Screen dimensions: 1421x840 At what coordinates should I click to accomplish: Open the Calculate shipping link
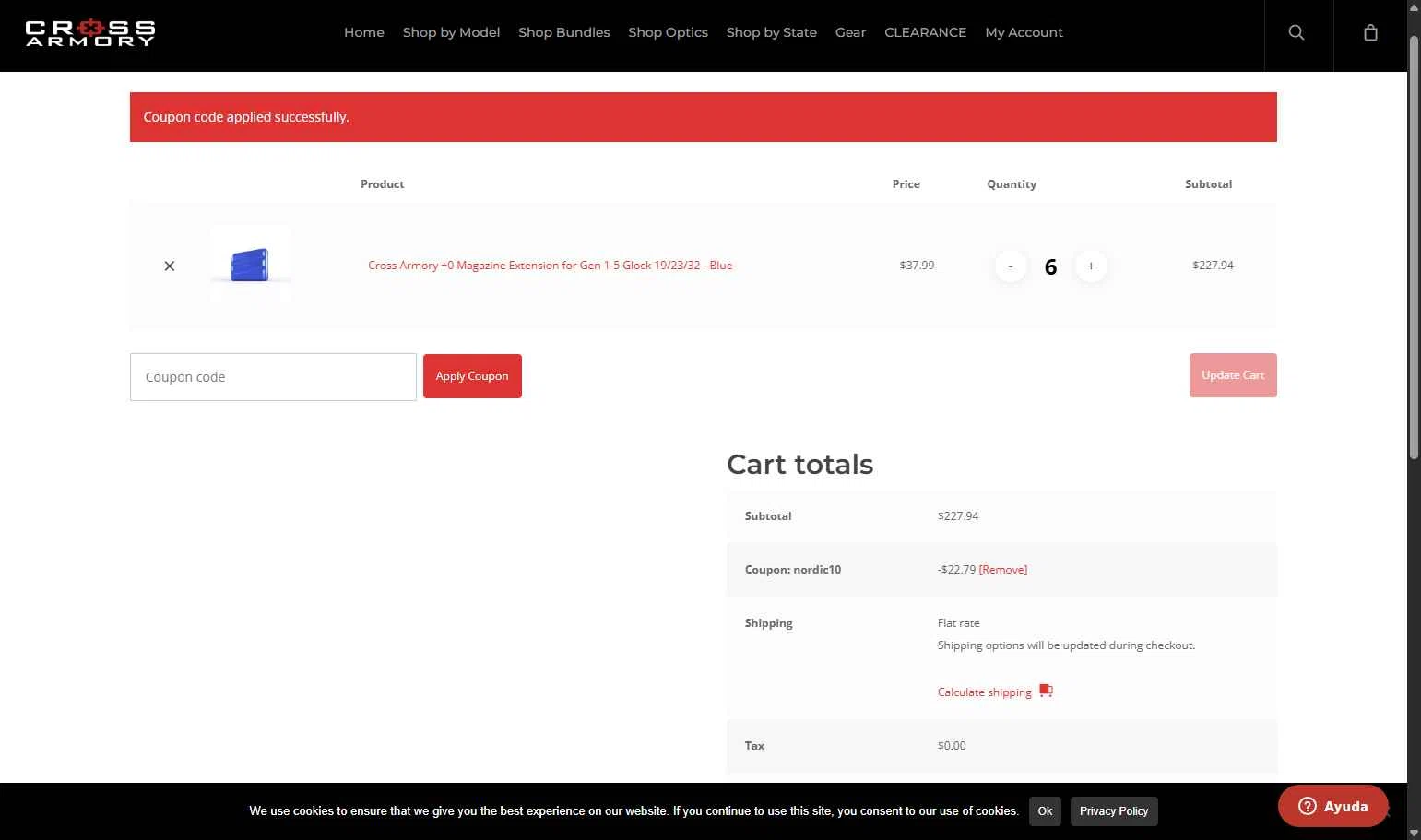984,692
